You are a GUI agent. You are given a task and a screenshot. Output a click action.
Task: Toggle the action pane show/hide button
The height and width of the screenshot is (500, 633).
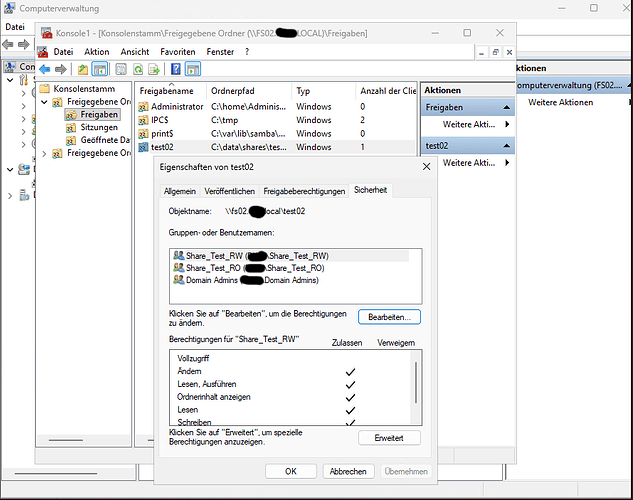pos(193,69)
